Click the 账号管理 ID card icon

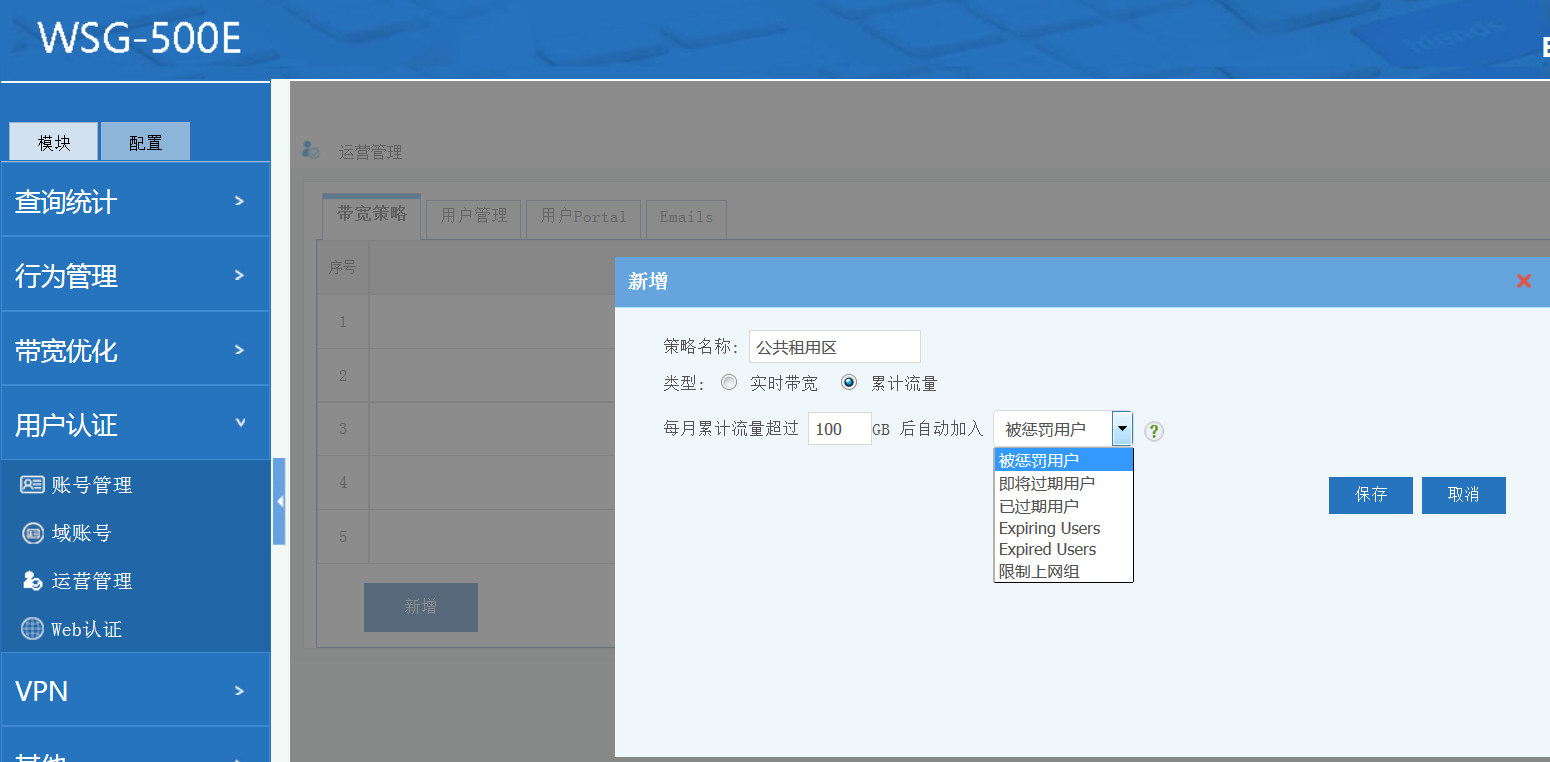[32, 485]
